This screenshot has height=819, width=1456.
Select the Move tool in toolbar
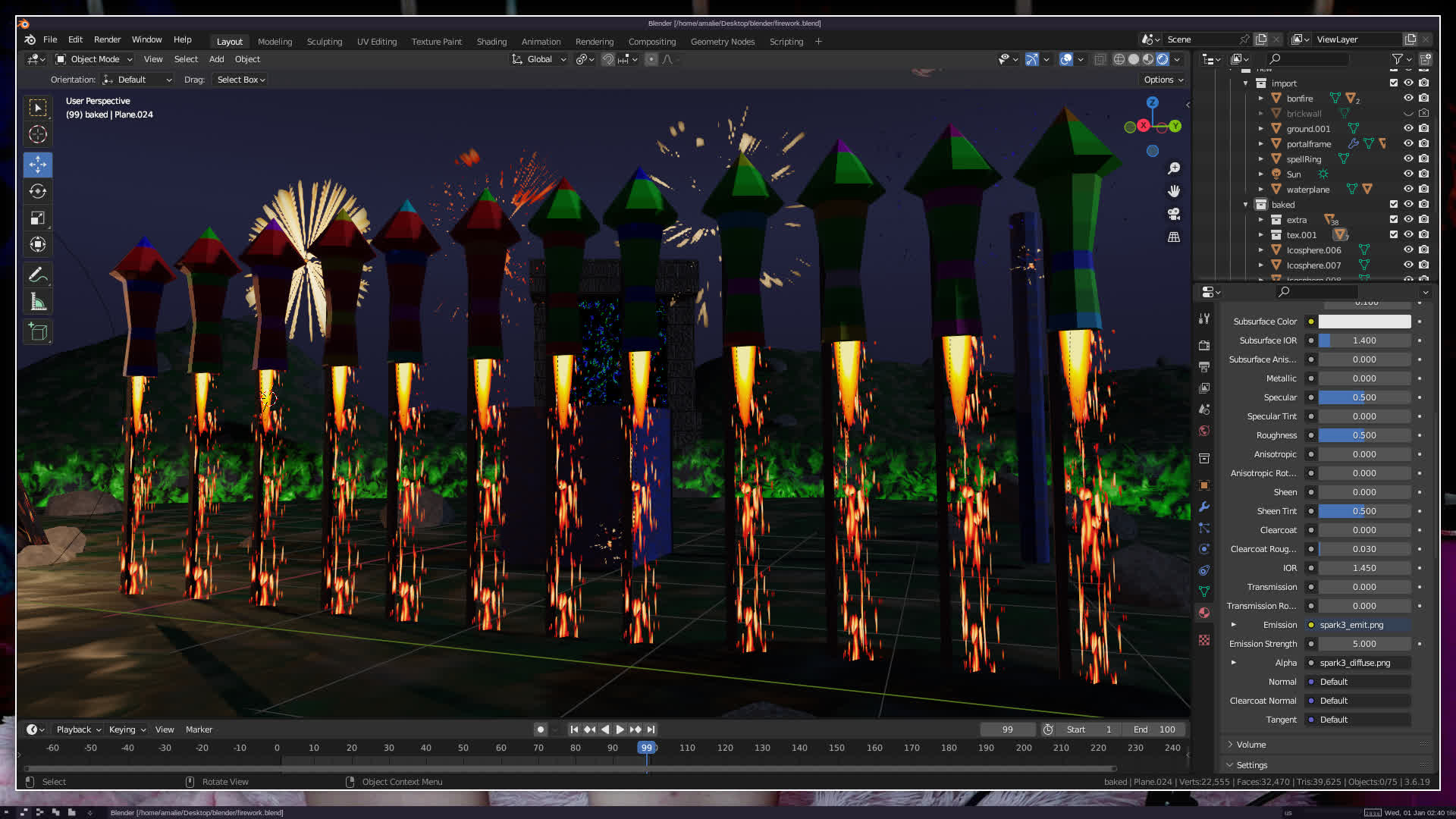37,165
